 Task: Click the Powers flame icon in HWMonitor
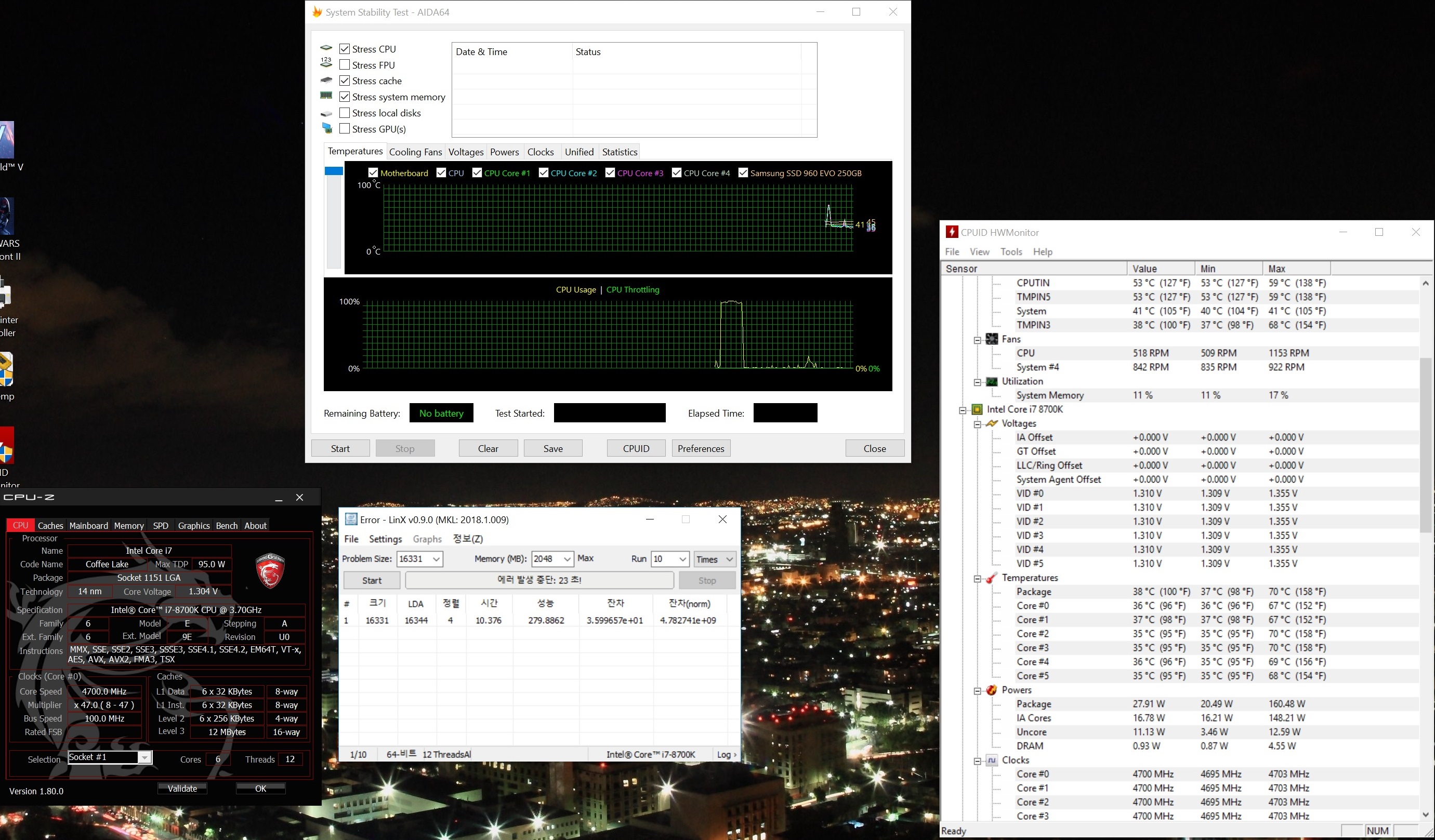(992, 690)
